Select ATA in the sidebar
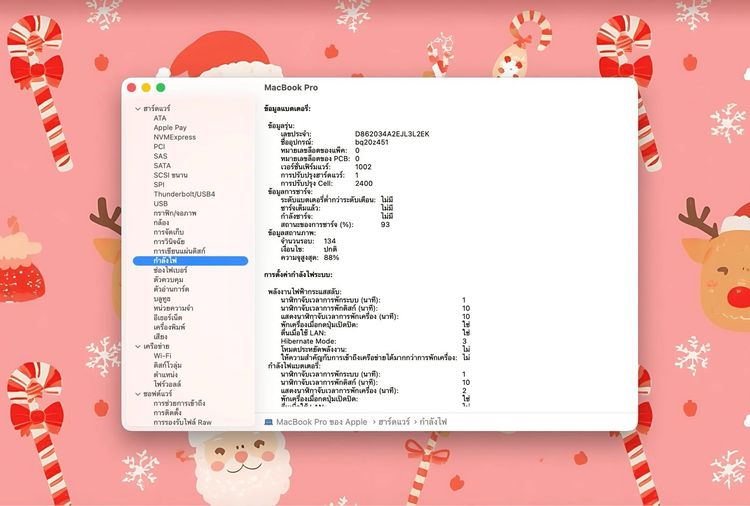The height and width of the screenshot is (506, 750). pos(160,118)
